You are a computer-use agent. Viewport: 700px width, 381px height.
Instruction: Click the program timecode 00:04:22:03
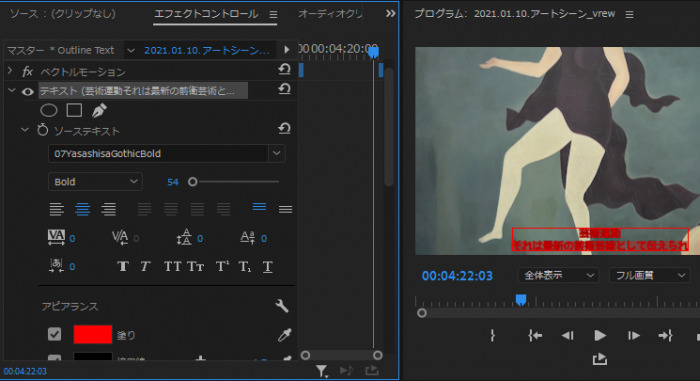click(457, 276)
